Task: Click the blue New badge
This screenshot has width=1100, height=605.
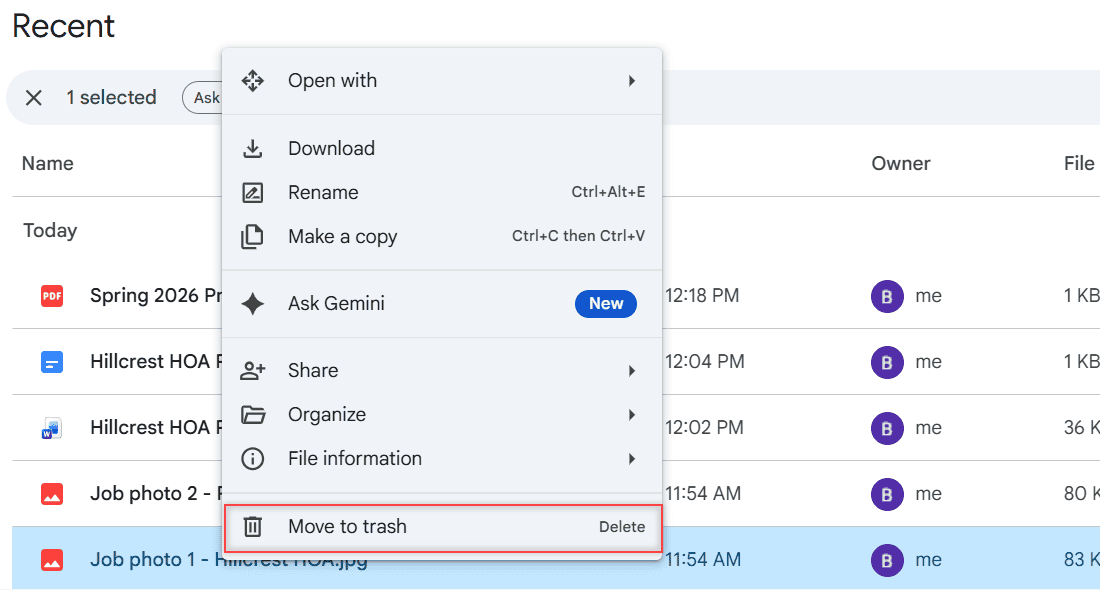Action: (x=606, y=304)
